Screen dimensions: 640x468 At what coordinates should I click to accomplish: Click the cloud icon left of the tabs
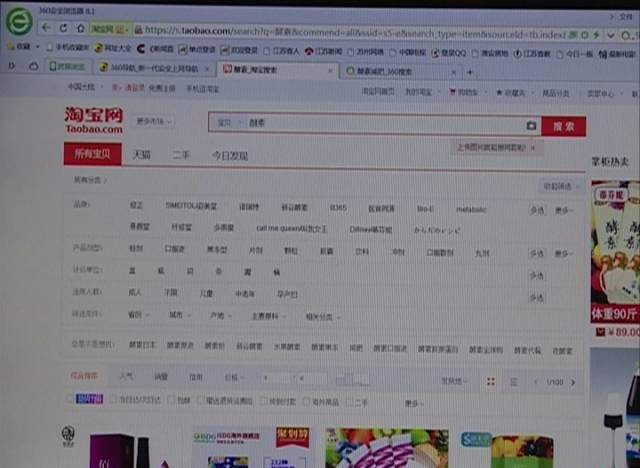pyautogui.click(x=33, y=66)
